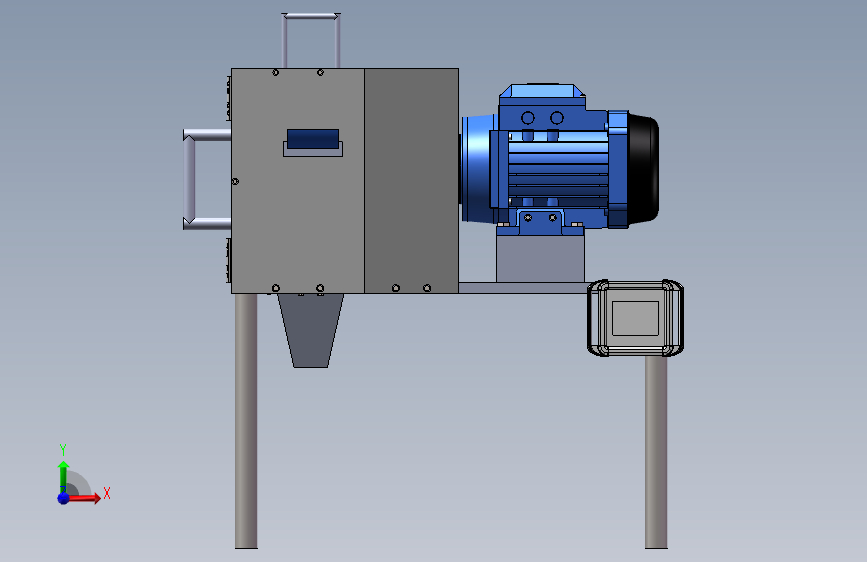Click the dark blue rectangular window on the housing
The image size is (867, 562).
click(x=313, y=139)
